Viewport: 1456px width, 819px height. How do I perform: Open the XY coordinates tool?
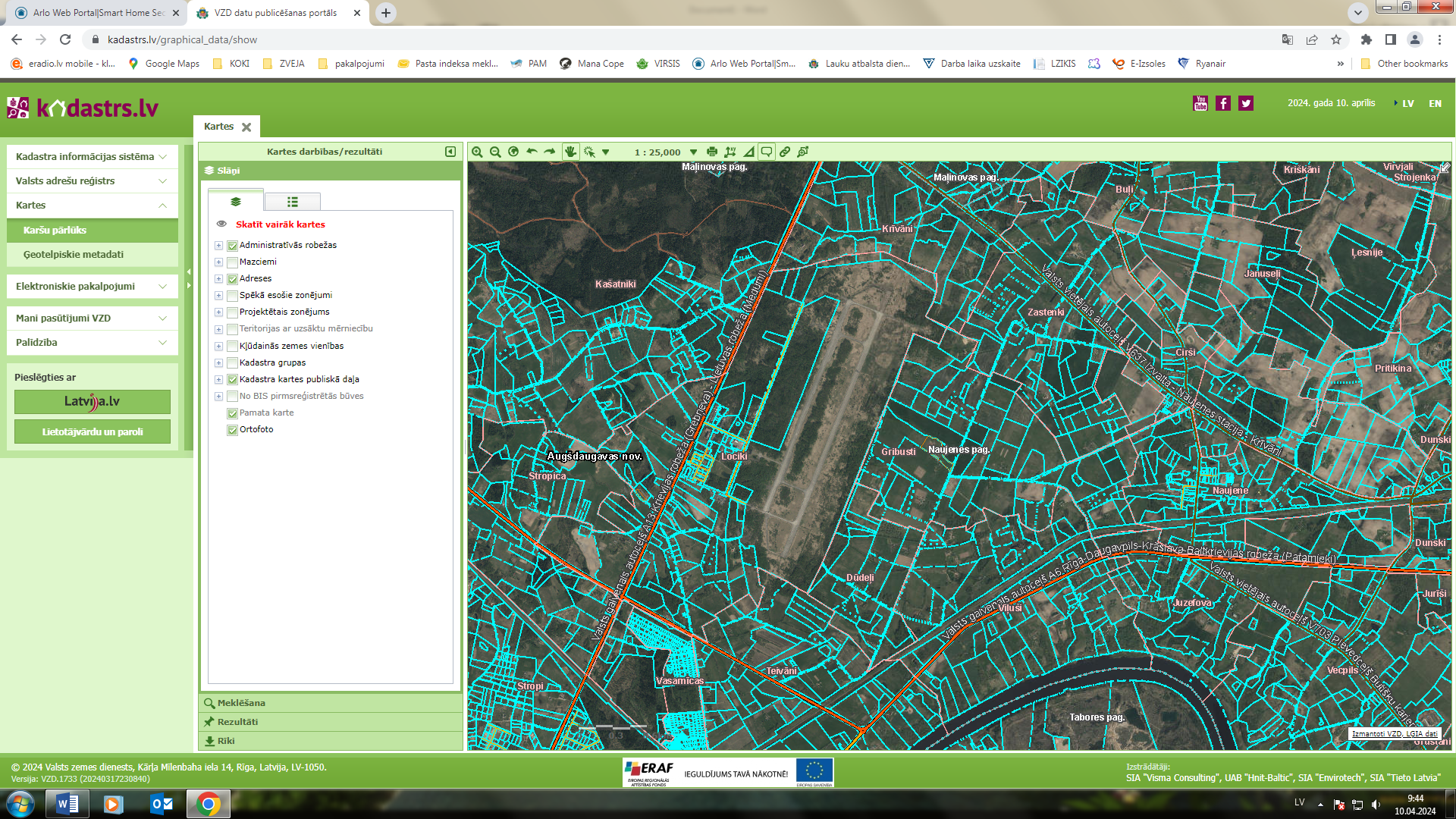point(730,152)
